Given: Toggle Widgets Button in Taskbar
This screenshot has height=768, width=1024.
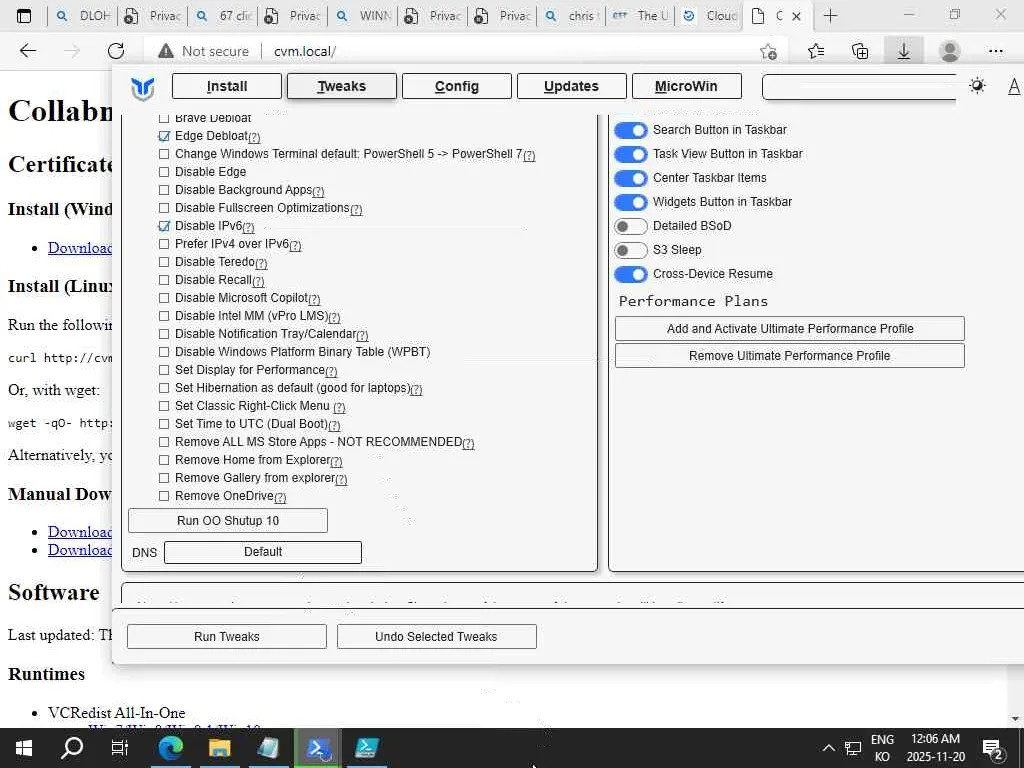Looking at the screenshot, I should pyautogui.click(x=631, y=202).
